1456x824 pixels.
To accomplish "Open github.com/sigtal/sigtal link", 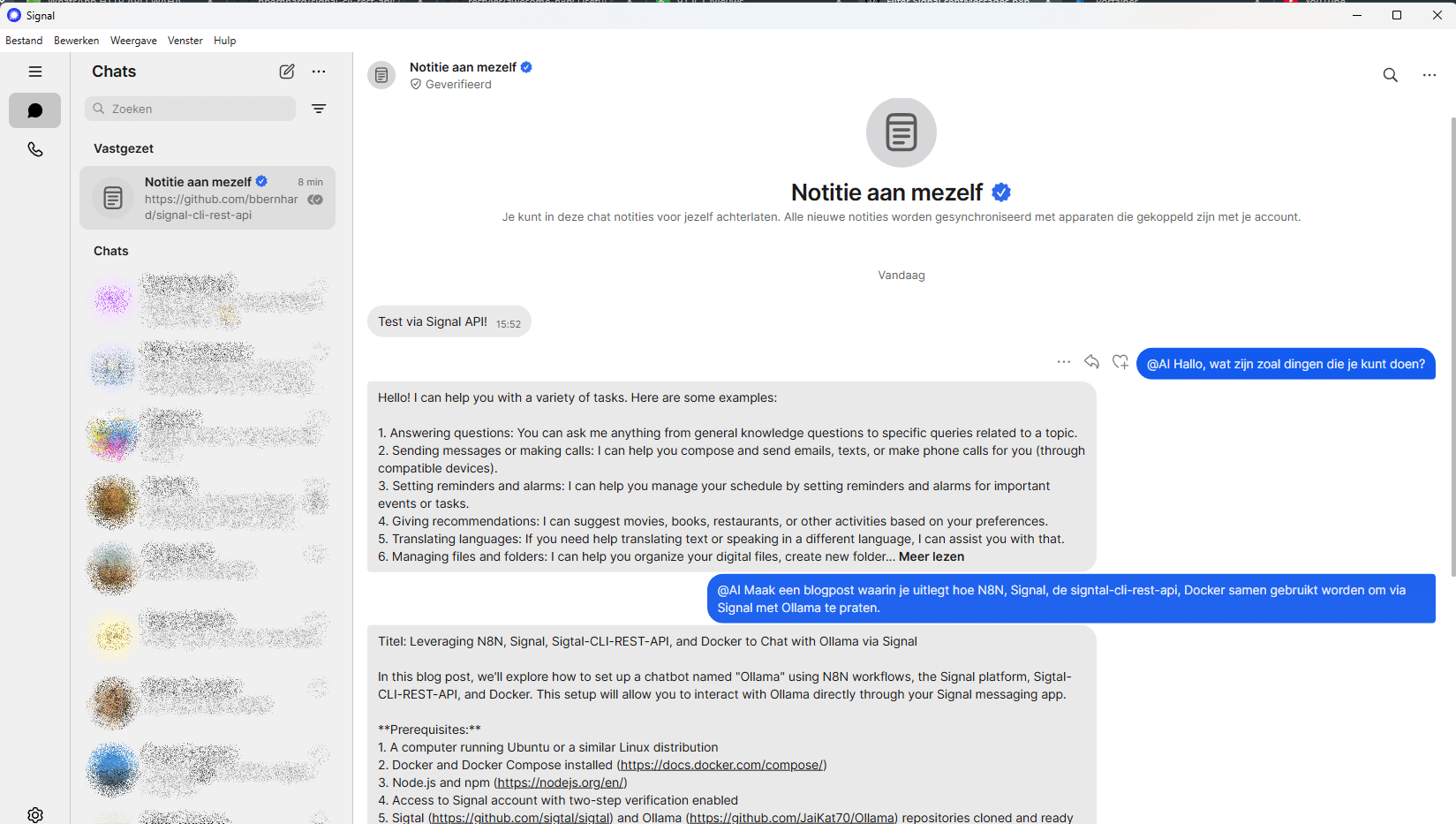I will pos(521,818).
